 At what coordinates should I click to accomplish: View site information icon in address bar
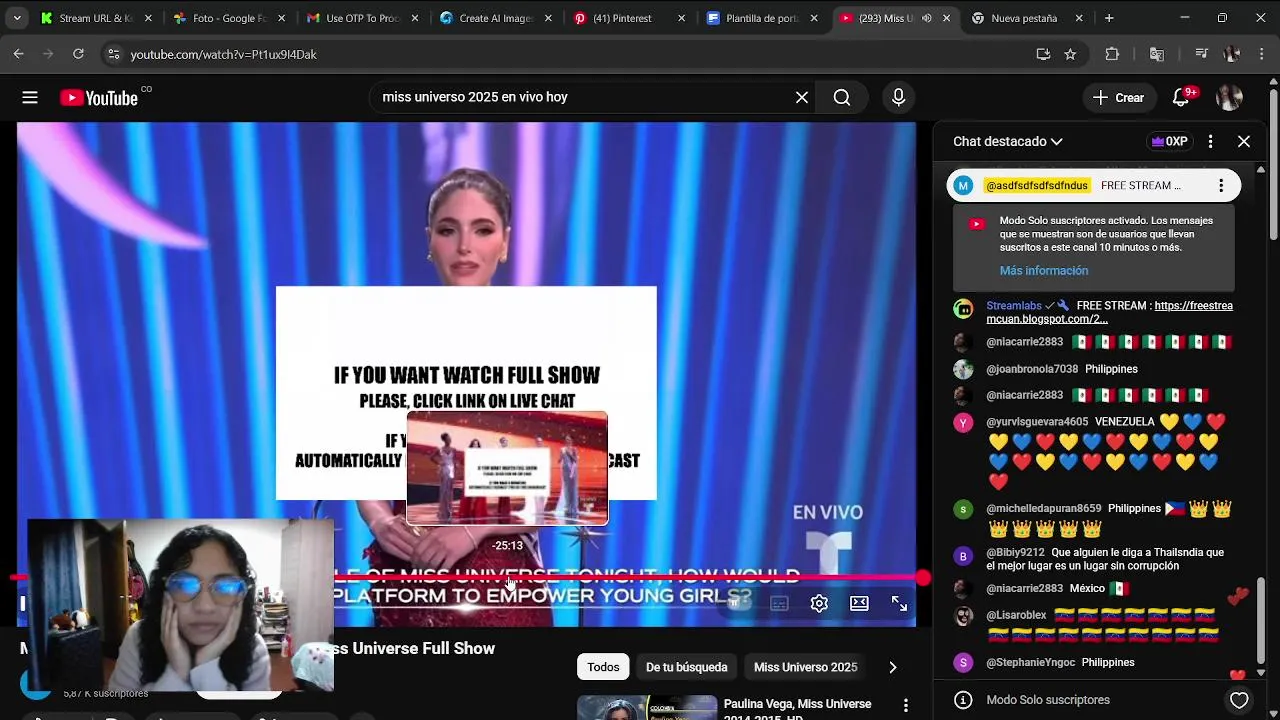113,54
